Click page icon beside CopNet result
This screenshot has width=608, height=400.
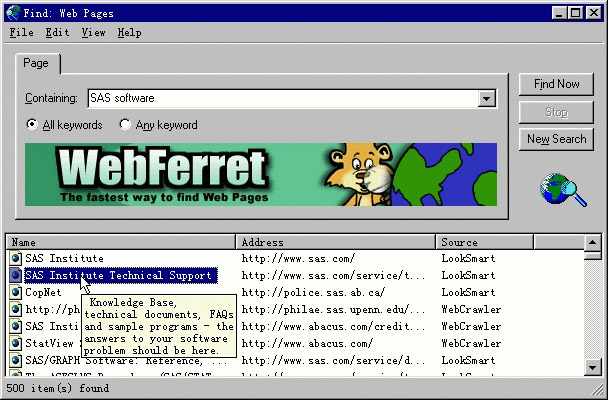(16, 293)
